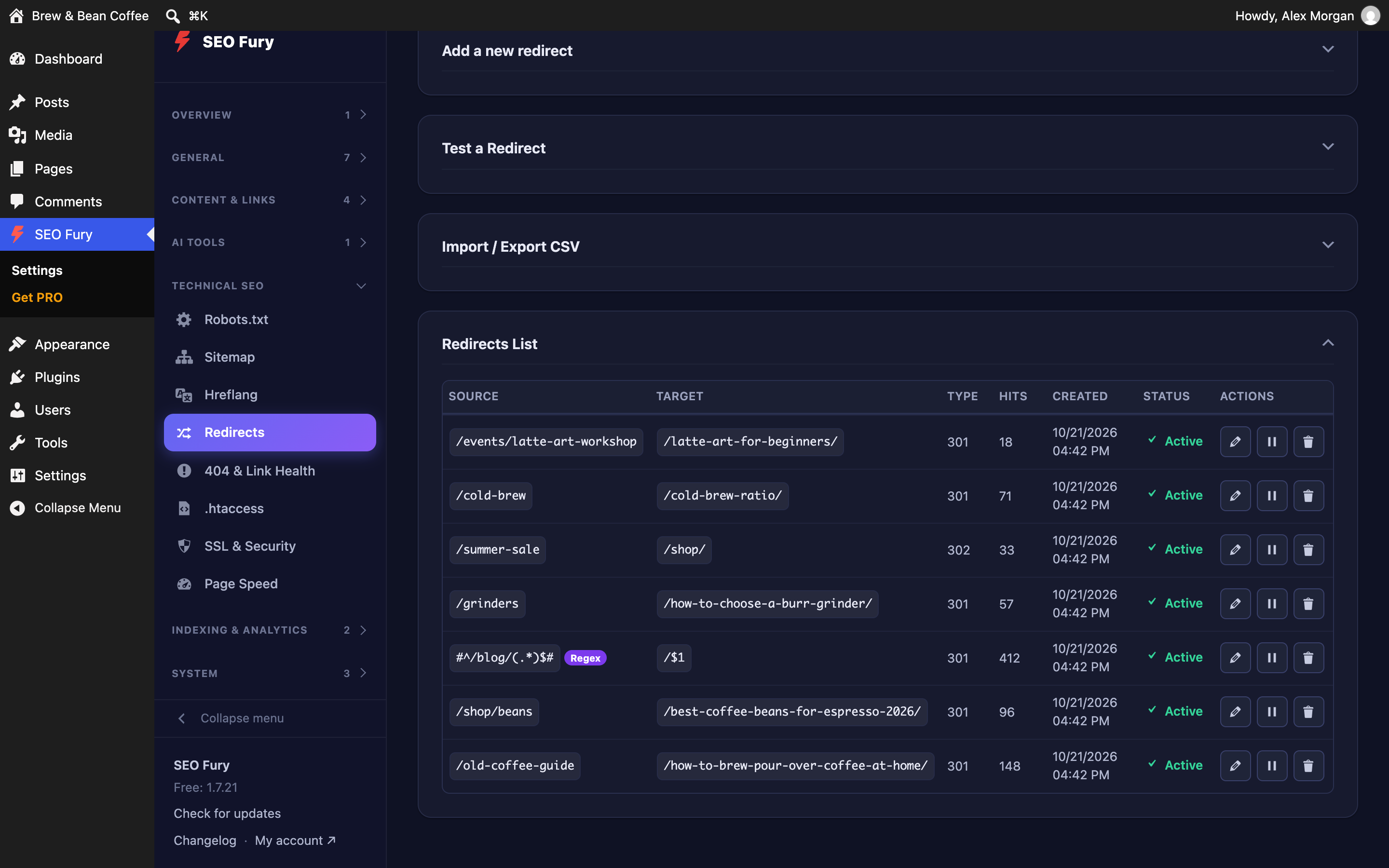1389x868 pixels.
Task: Click the /how-to-choose-a-burr-grinder/ target
Action: pyautogui.click(x=767, y=604)
